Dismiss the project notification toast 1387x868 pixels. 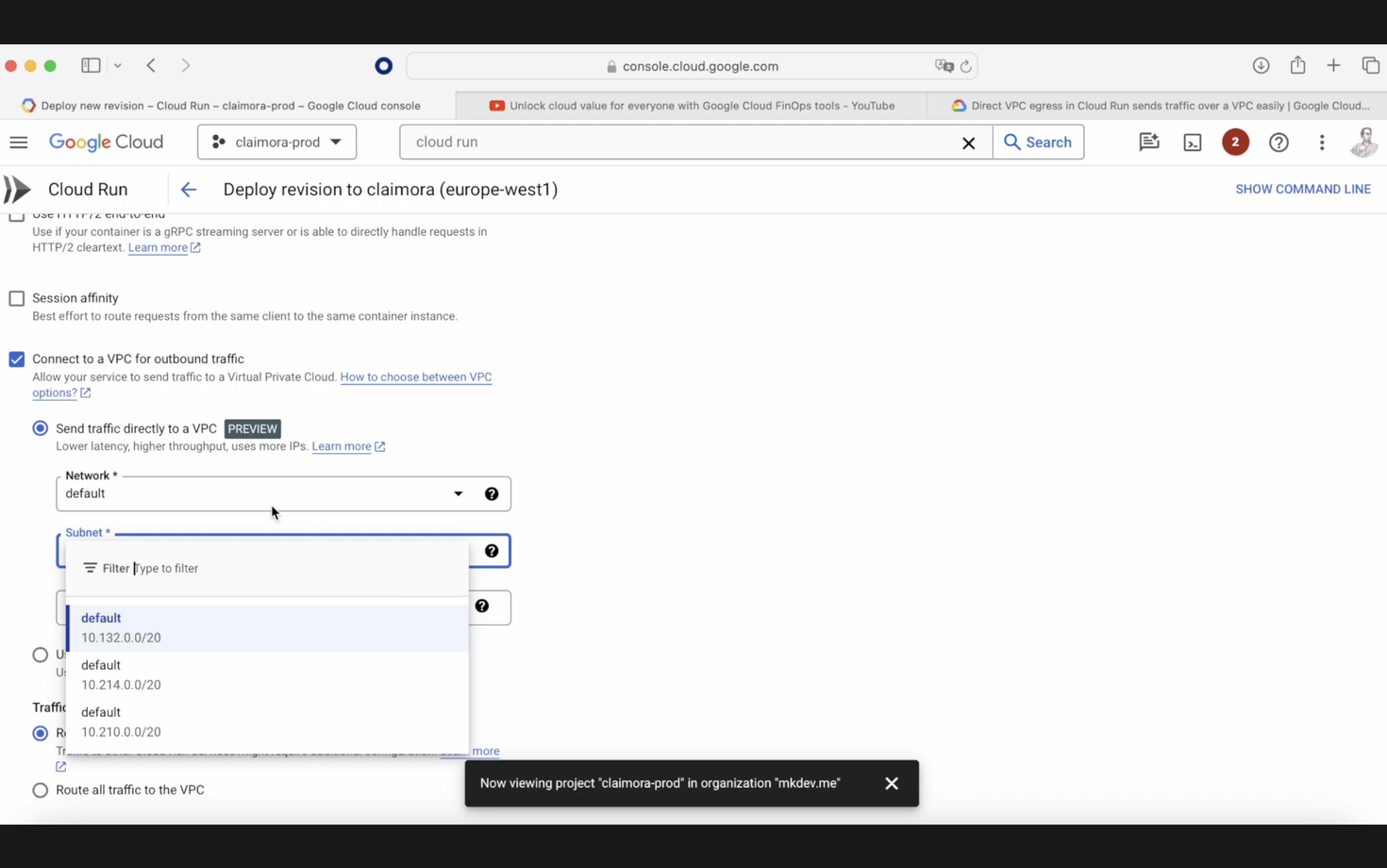click(892, 784)
